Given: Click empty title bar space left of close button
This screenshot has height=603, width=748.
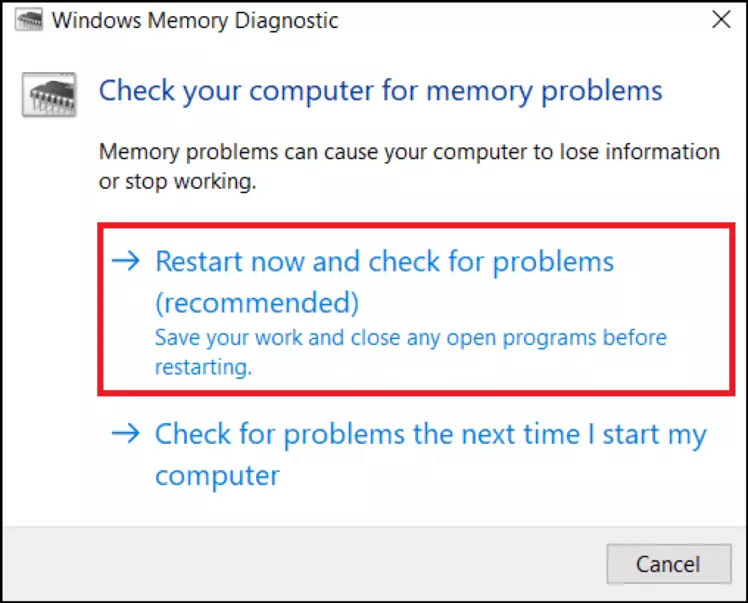Looking at the screenshot, I should click(520, 20).
